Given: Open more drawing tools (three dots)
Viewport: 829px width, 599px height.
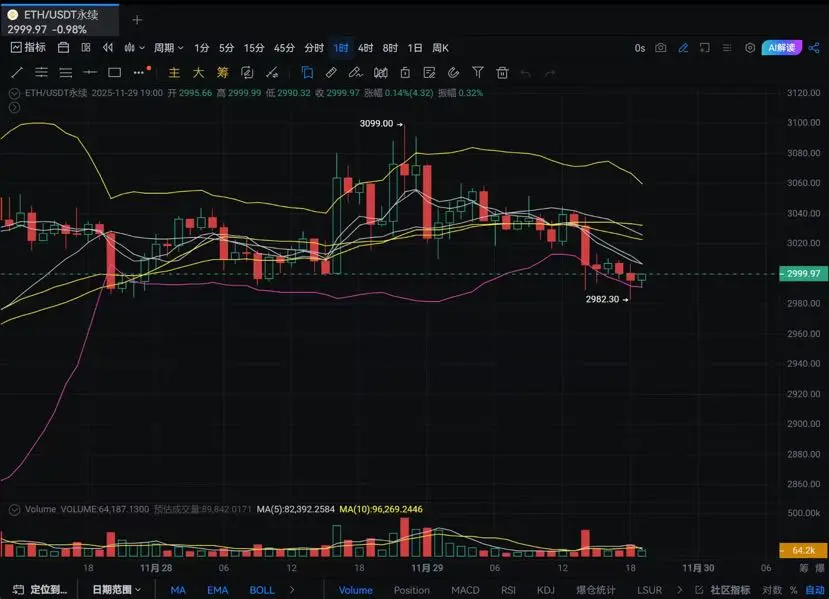Looking at the screenshot, I should [x=140, y=72].
